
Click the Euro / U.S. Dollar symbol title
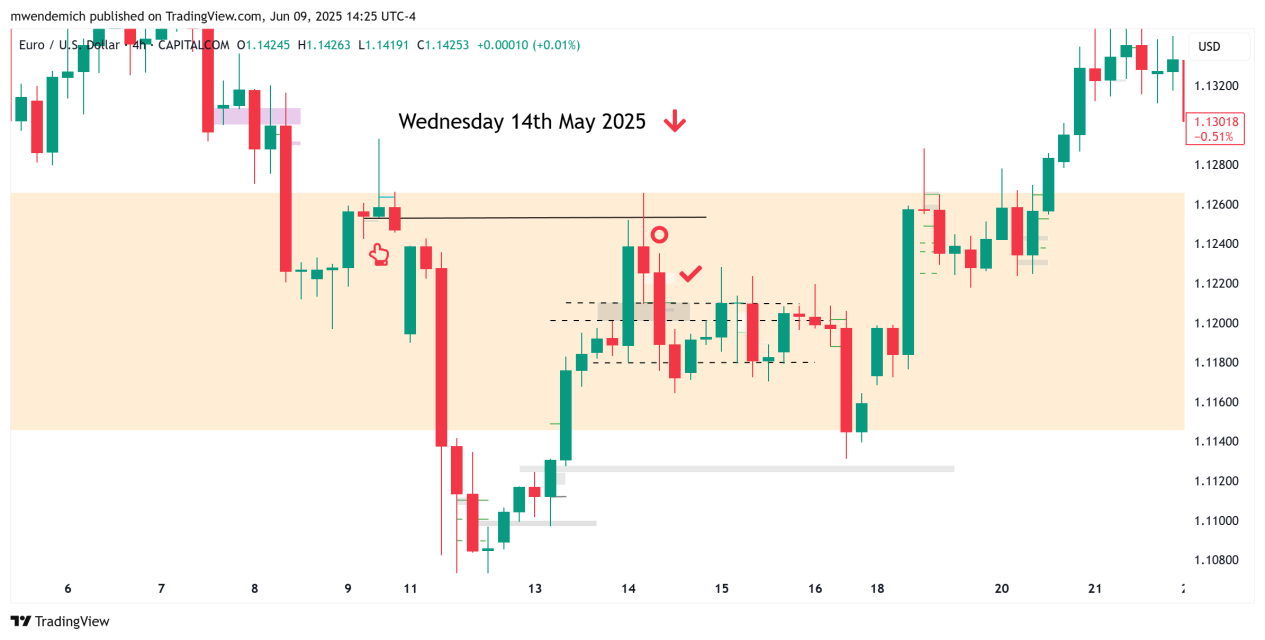pyautogui.click(x=68, y=45)
